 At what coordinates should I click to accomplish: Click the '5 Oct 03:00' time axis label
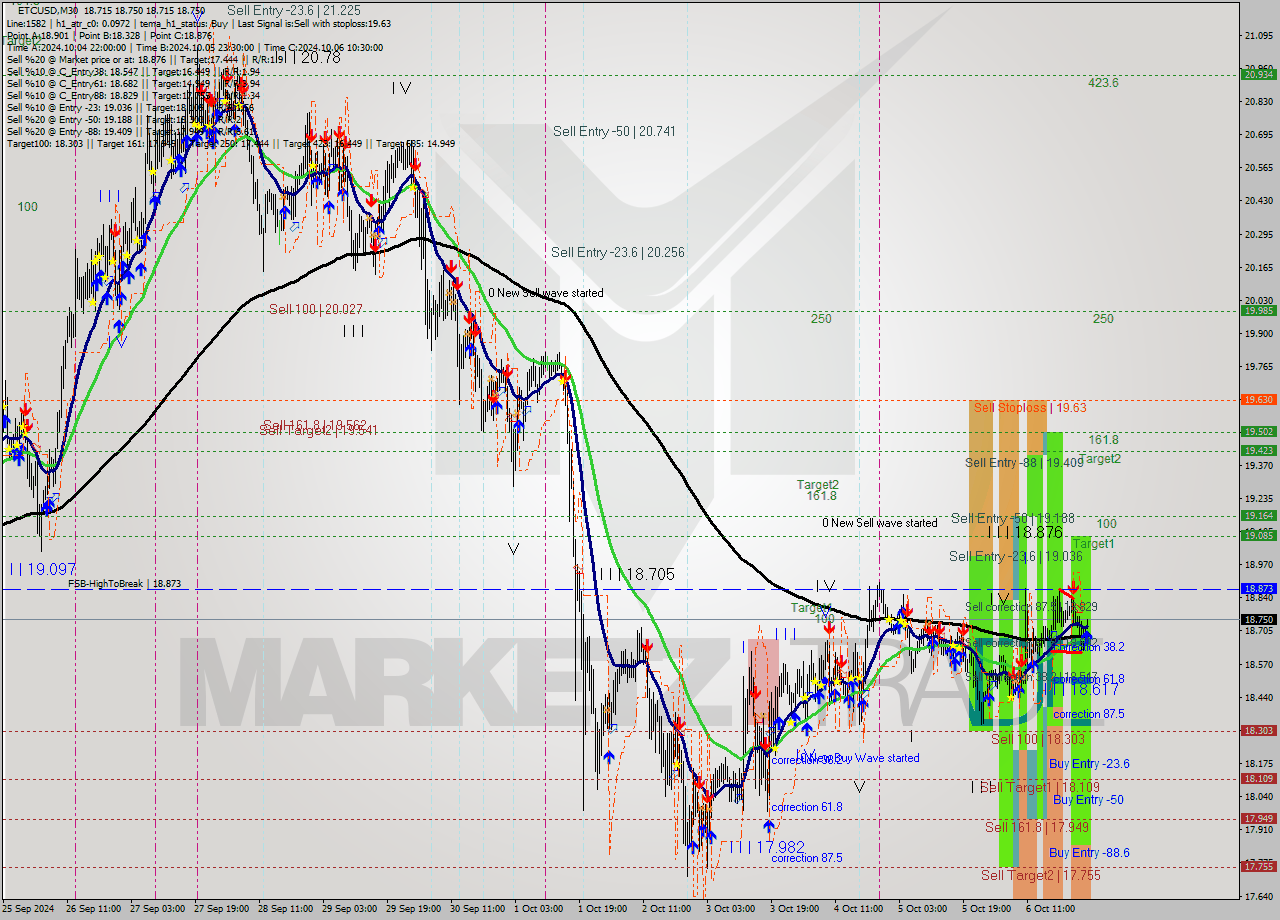coord(922,909)
